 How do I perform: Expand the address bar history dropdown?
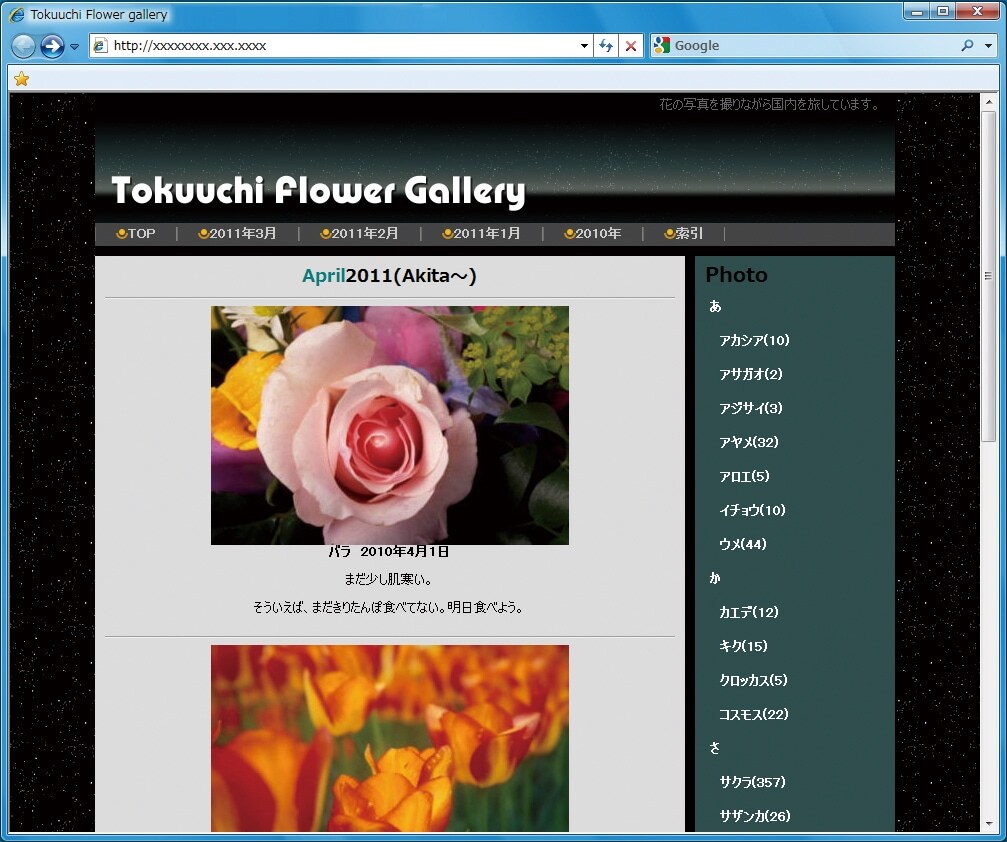584,46
